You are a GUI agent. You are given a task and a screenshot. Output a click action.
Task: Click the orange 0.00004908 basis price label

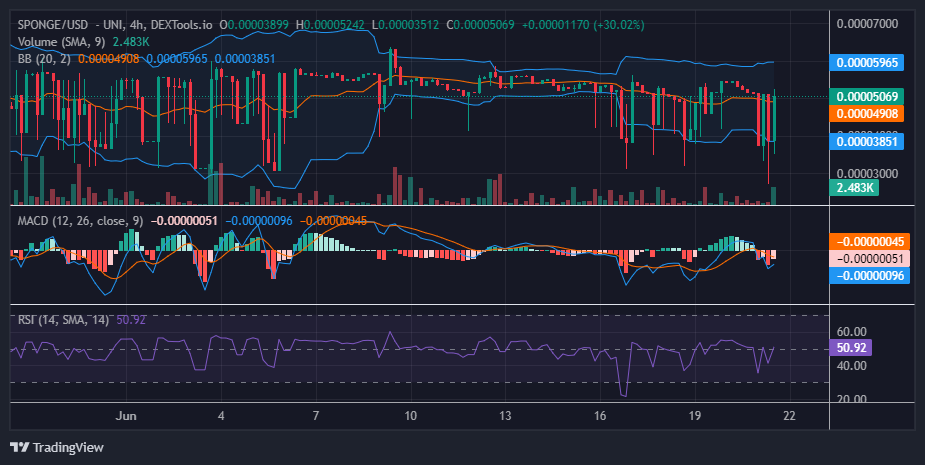point(867,113)
